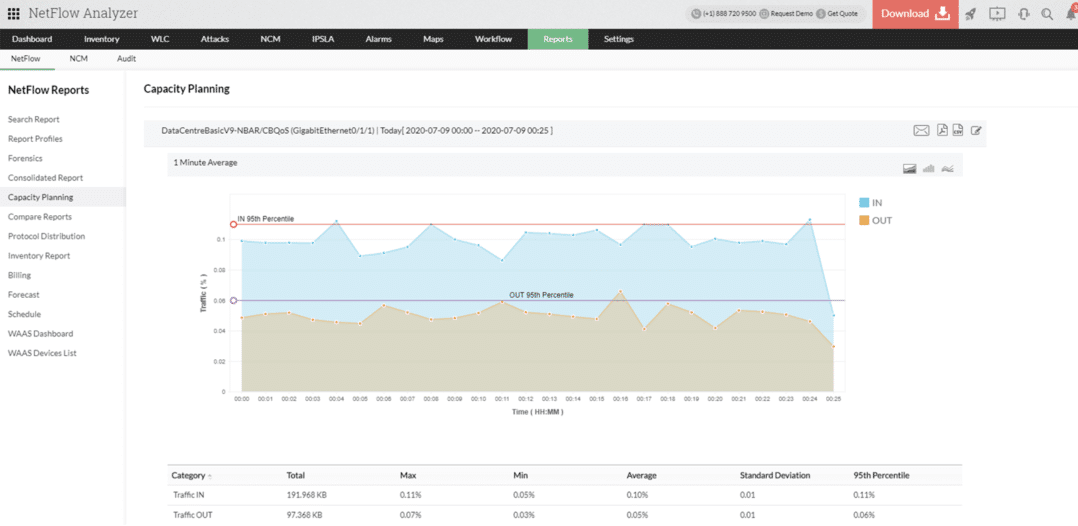The width and height of the screenshot is (1078, 526).
Task: Switch chart to bar graph view
Action: (928, 169)
